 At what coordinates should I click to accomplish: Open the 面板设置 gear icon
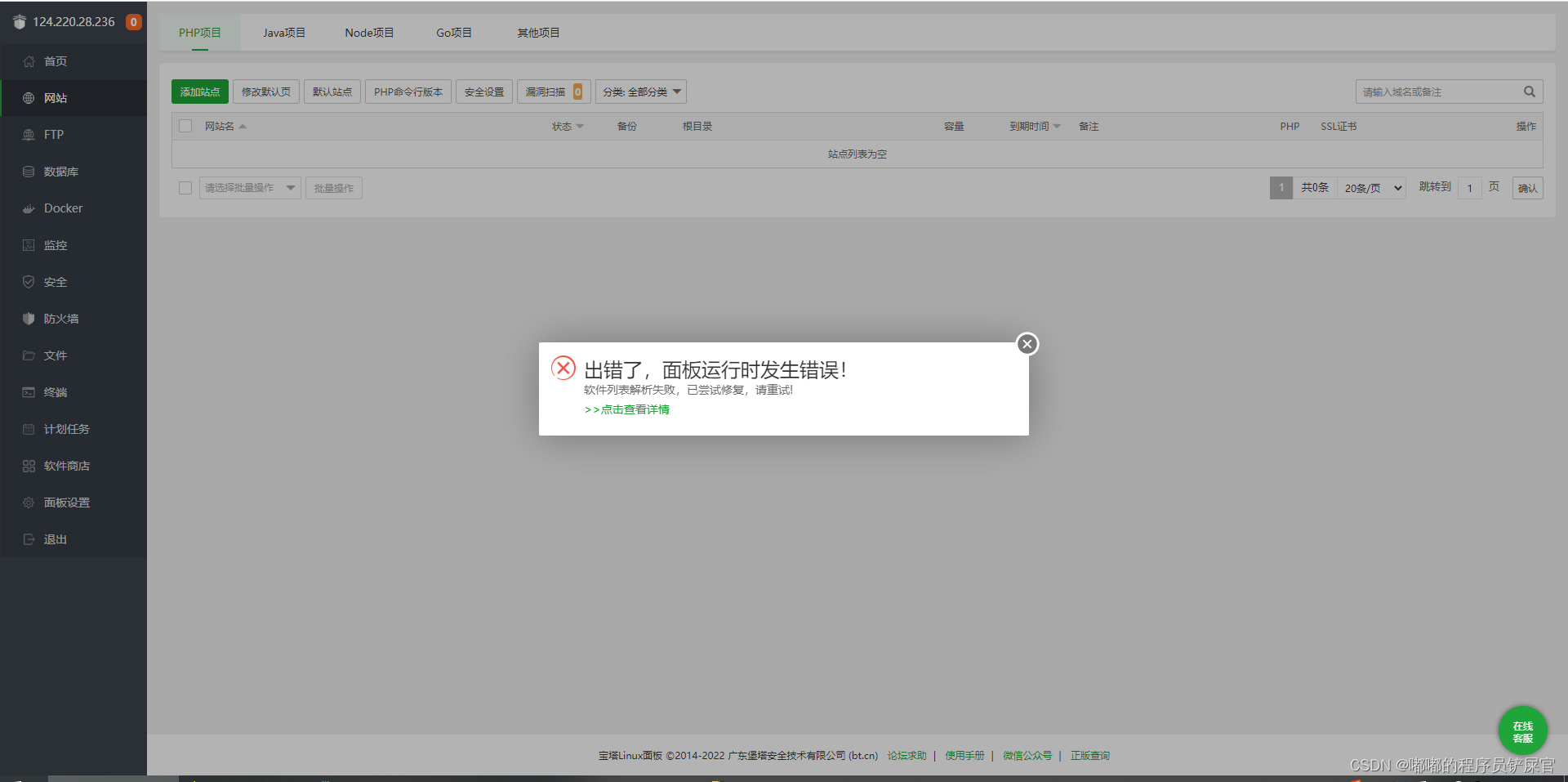(29, 503)
